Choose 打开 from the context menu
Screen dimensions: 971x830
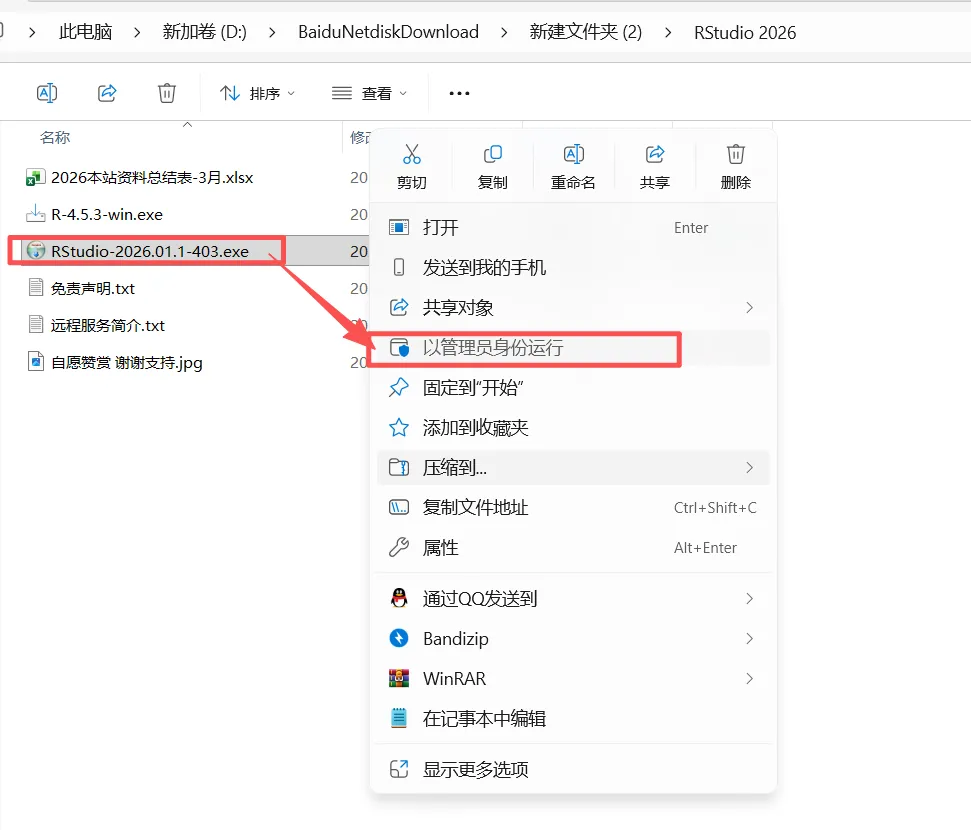(573, 227)
